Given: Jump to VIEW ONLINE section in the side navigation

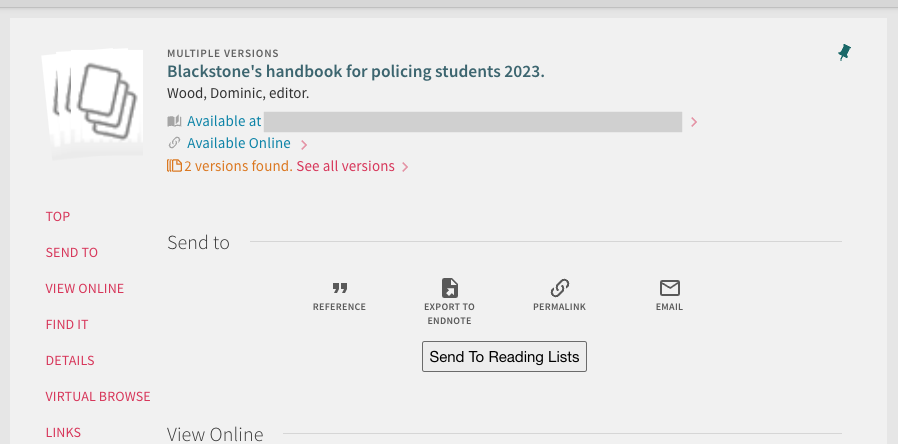Looking at the screenshot, I should 85,289.
